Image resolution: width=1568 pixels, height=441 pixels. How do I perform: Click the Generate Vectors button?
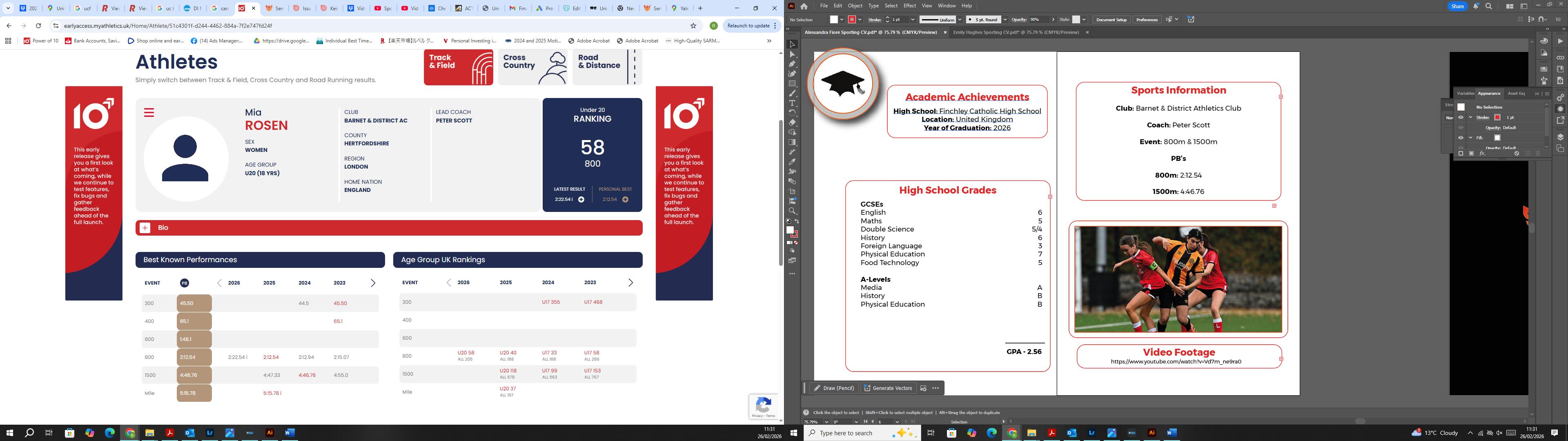pyautogui.click(x=888, y=388)
